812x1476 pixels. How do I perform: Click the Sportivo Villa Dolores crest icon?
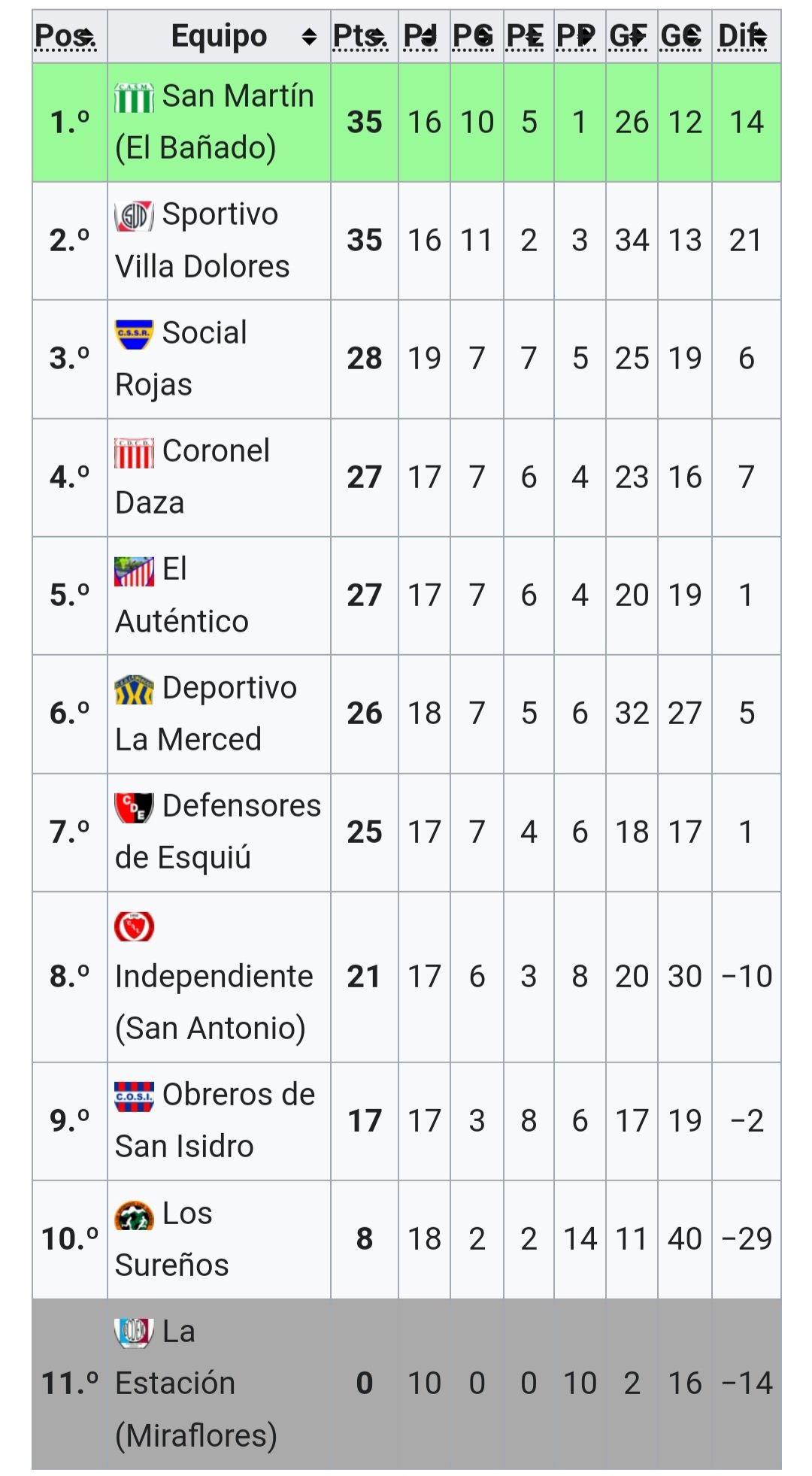(x=134, y=216)
